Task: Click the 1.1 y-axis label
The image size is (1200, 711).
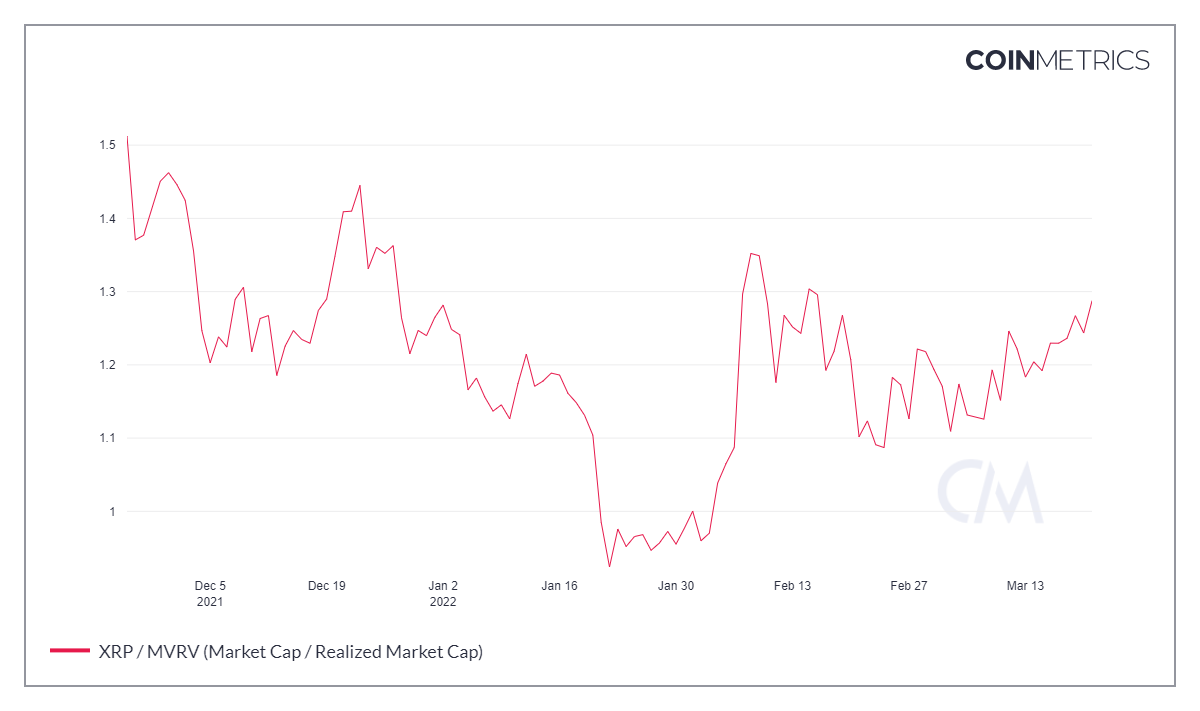Action: [107, 438]
